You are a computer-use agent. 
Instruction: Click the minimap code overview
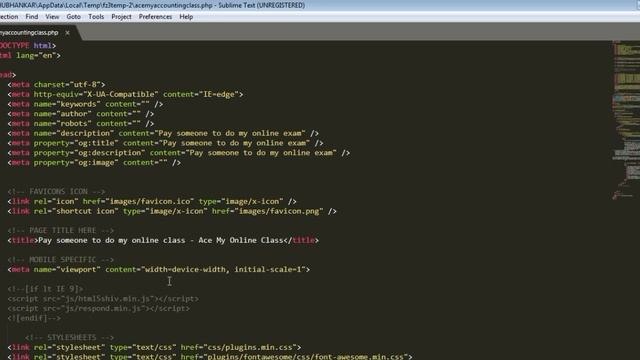pos(626,120)
